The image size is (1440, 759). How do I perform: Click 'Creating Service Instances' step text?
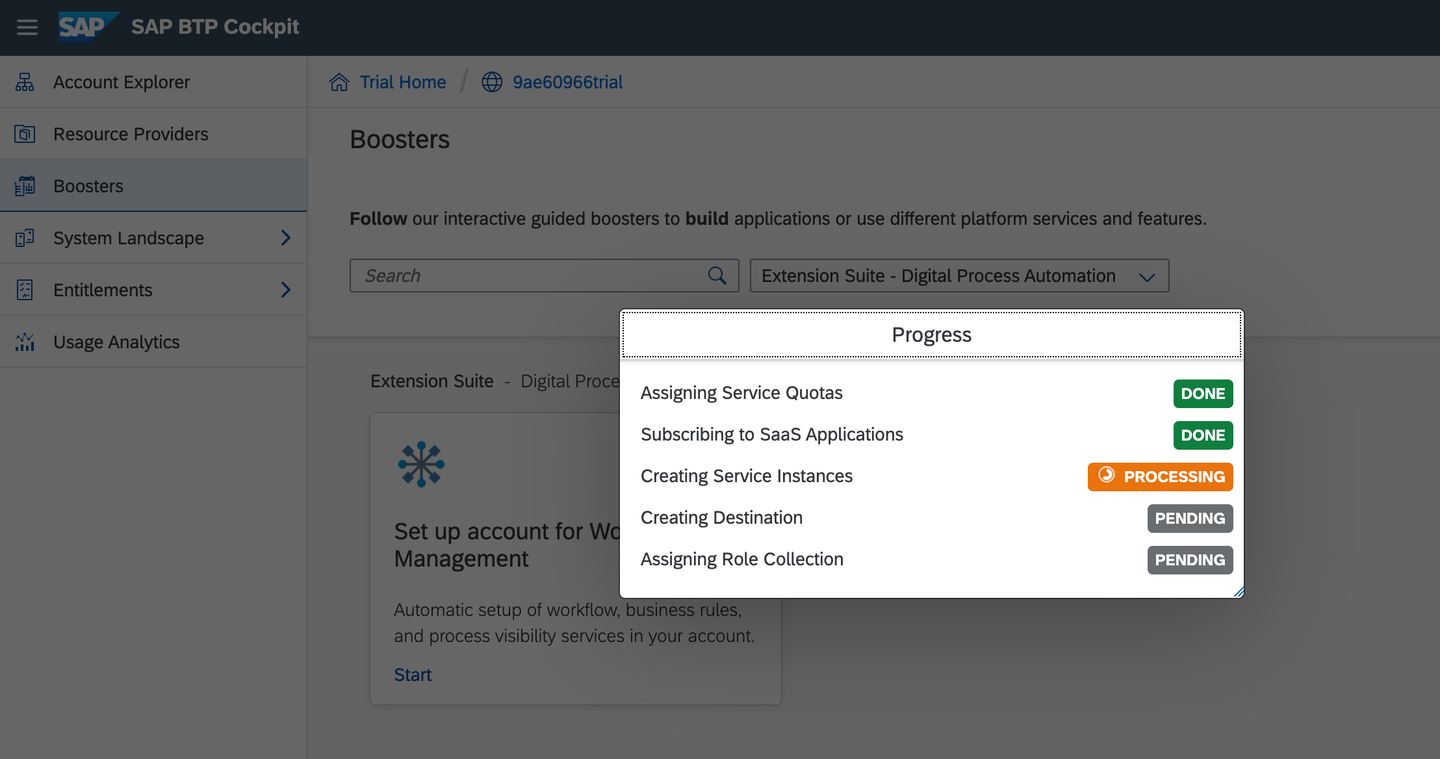[x=747, y=476]
